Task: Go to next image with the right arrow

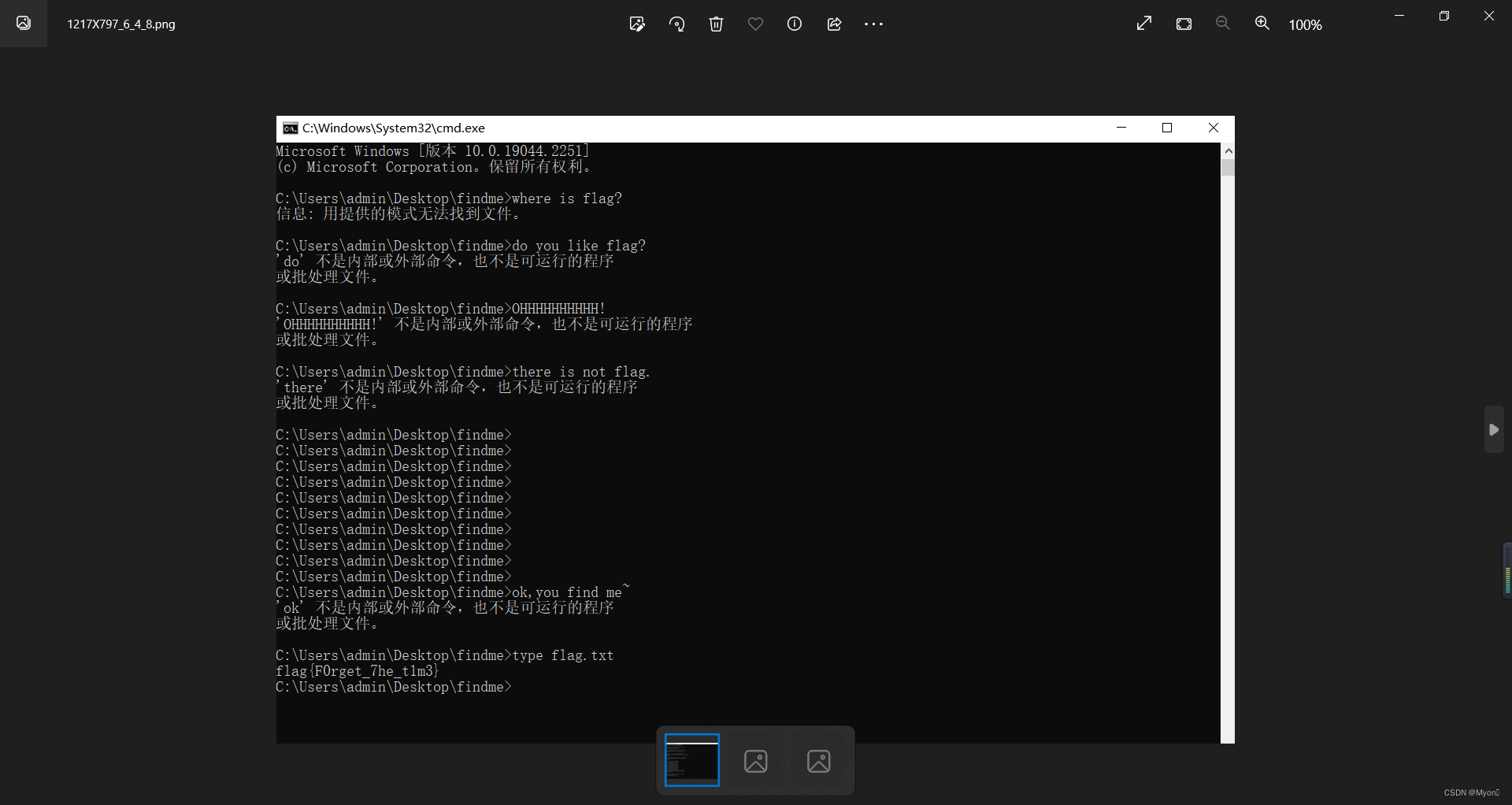Action: tap(1494, 429)
